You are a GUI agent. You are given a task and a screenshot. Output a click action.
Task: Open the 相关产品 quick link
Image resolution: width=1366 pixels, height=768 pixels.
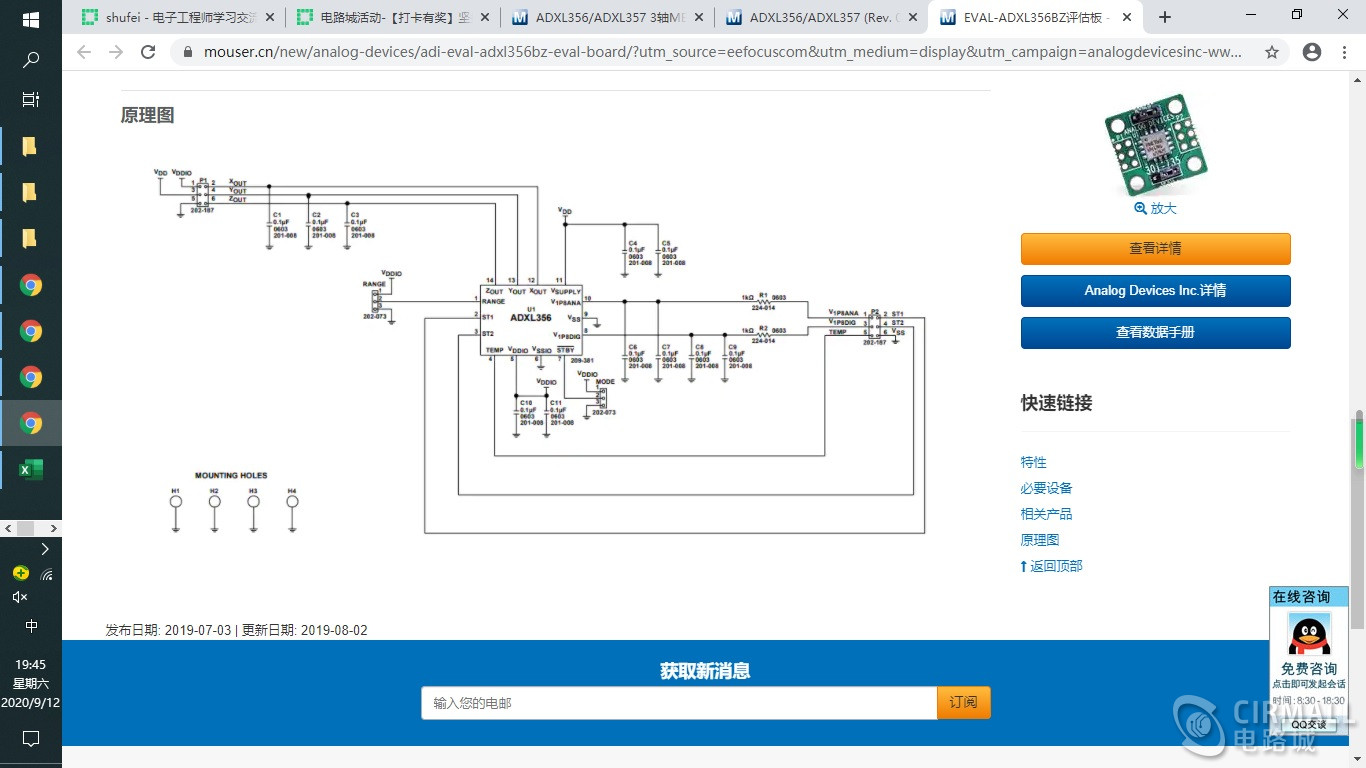point(1046,514)
